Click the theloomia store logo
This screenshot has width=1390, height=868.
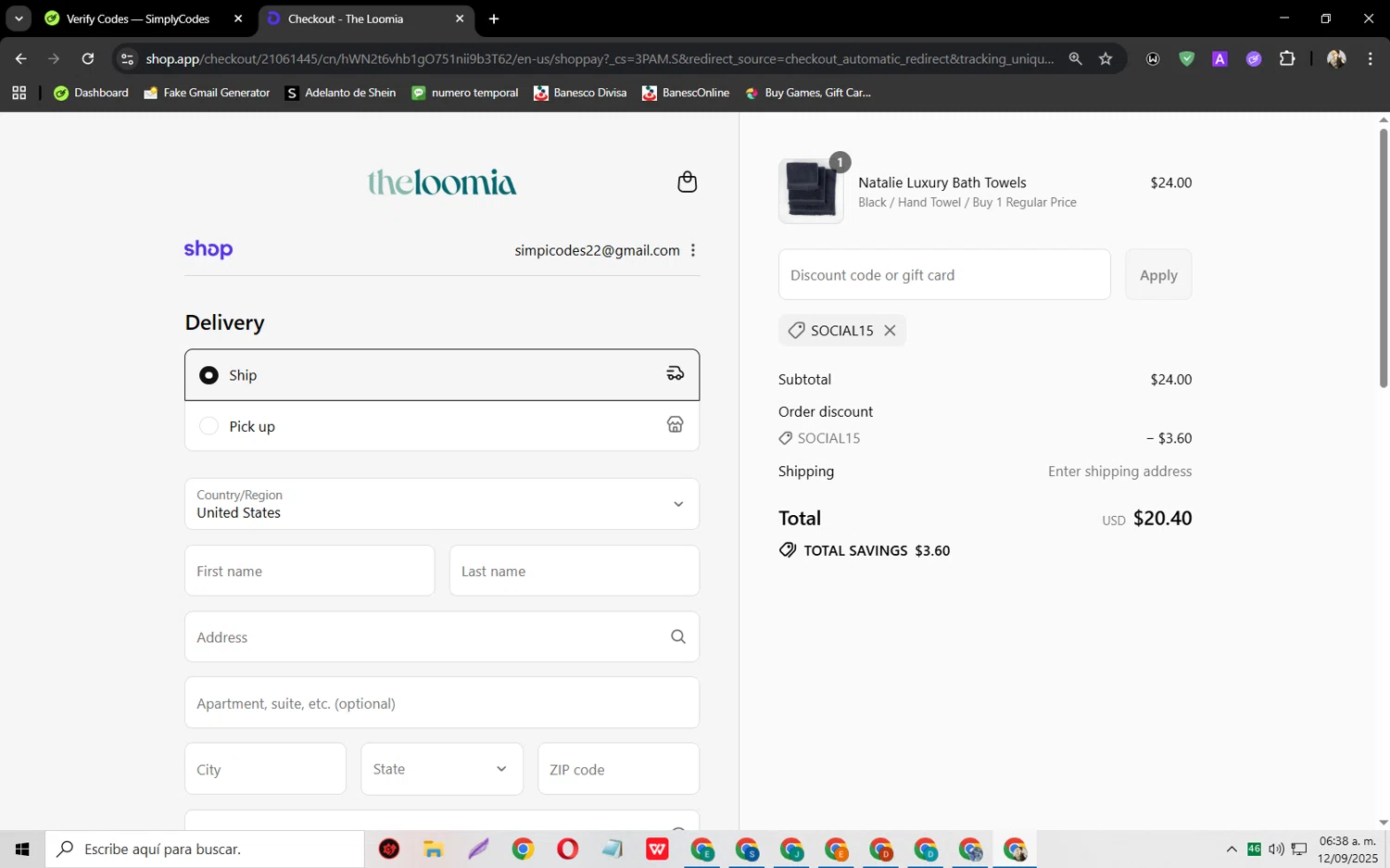click(442, 182)
